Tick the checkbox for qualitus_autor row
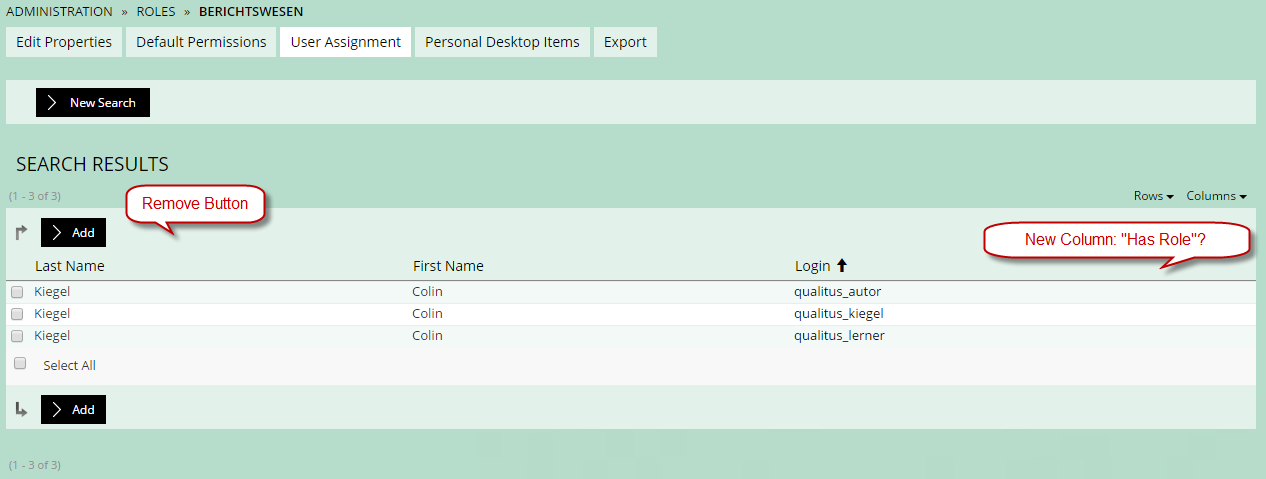This screenshot has height=479, width=1266. 17,292
